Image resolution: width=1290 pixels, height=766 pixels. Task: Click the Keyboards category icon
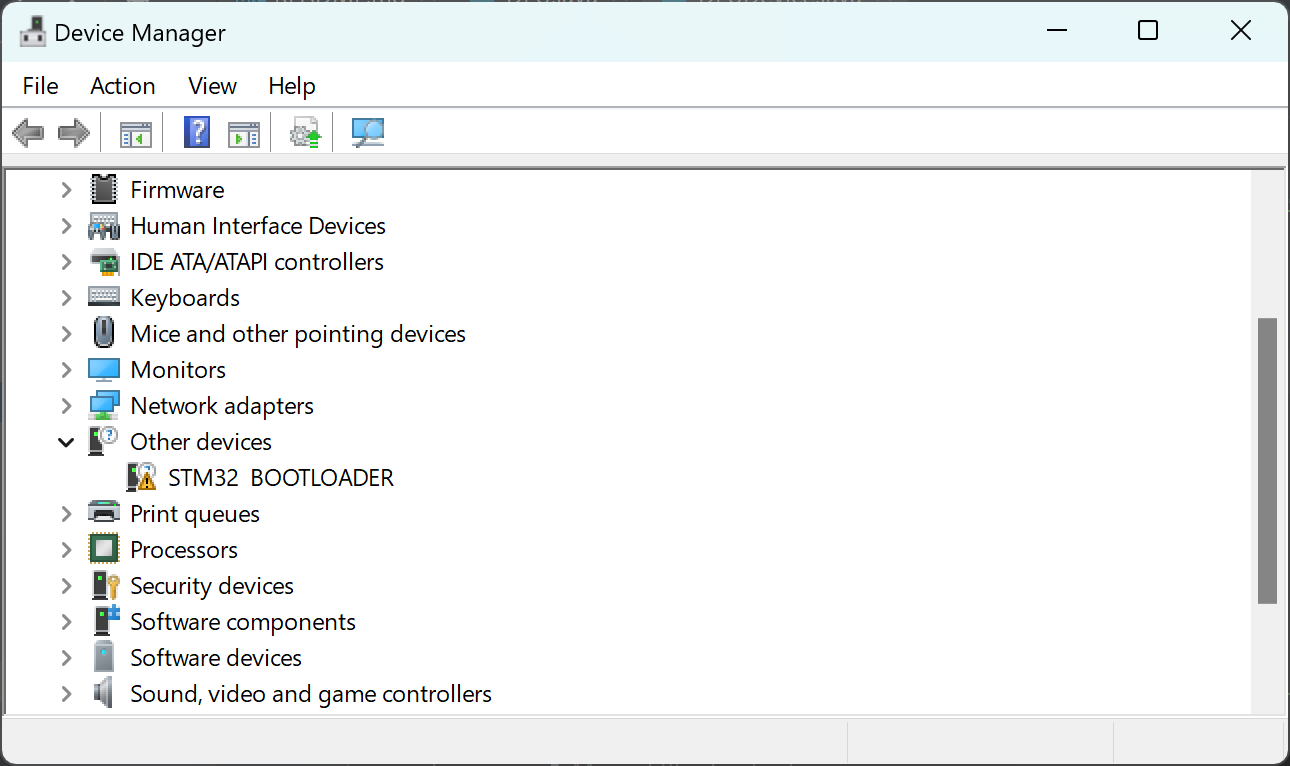[104, 297]
